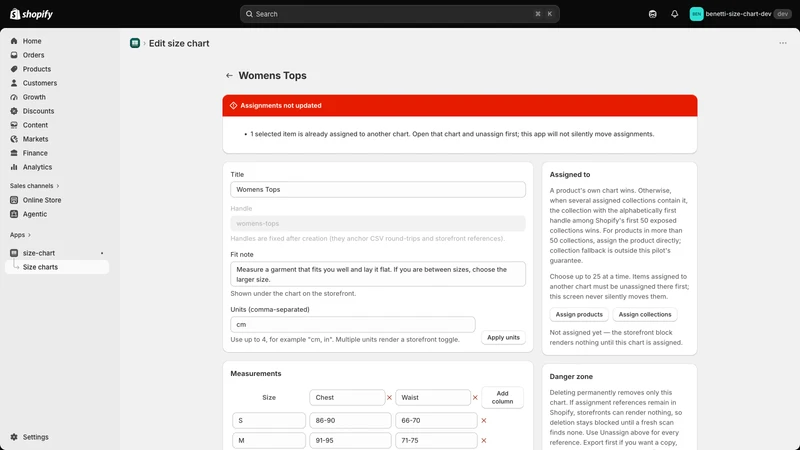
Task: Click the Fit note text area
Action: (378, 274)
